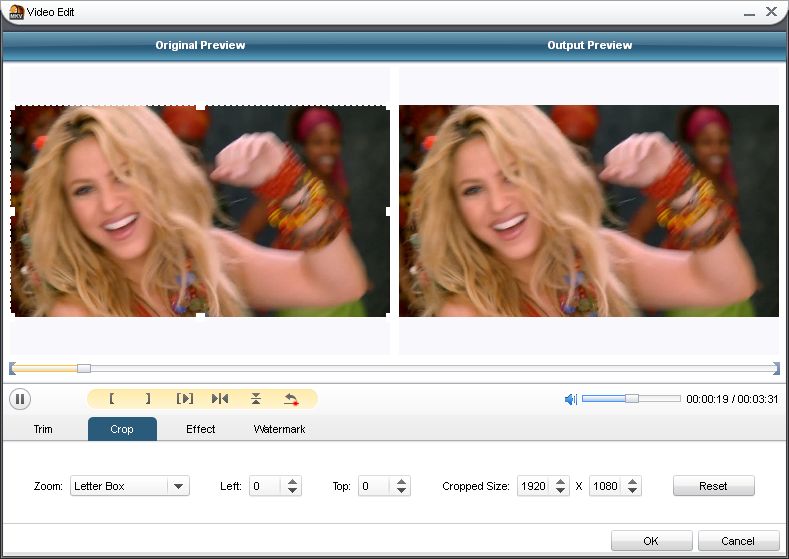Click the Original Preview video frame
The width and height of the screenshot is (789, 559).
pyautogui.click(x=200, y=211)
